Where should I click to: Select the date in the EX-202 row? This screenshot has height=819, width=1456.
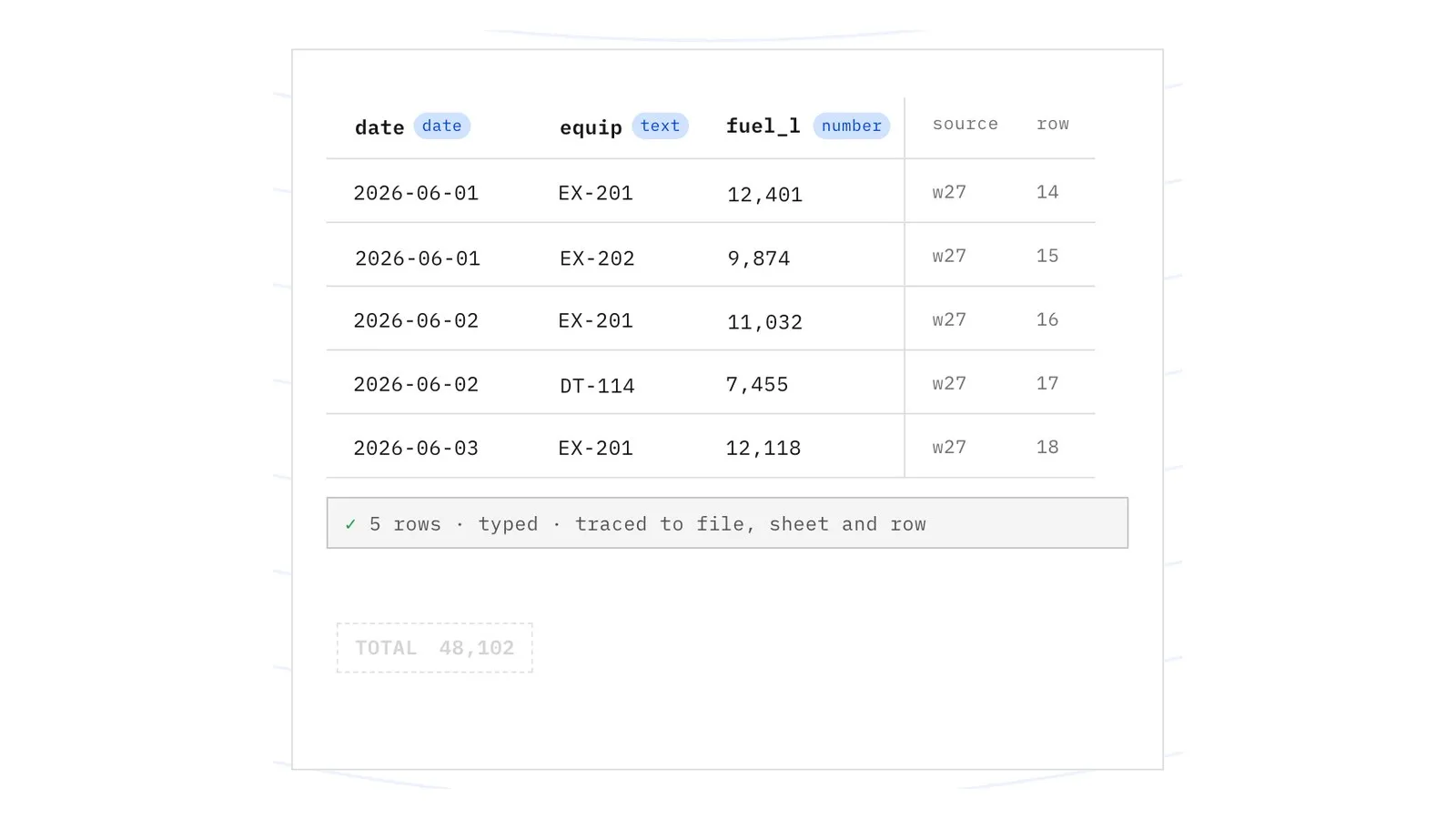point(417,258)
